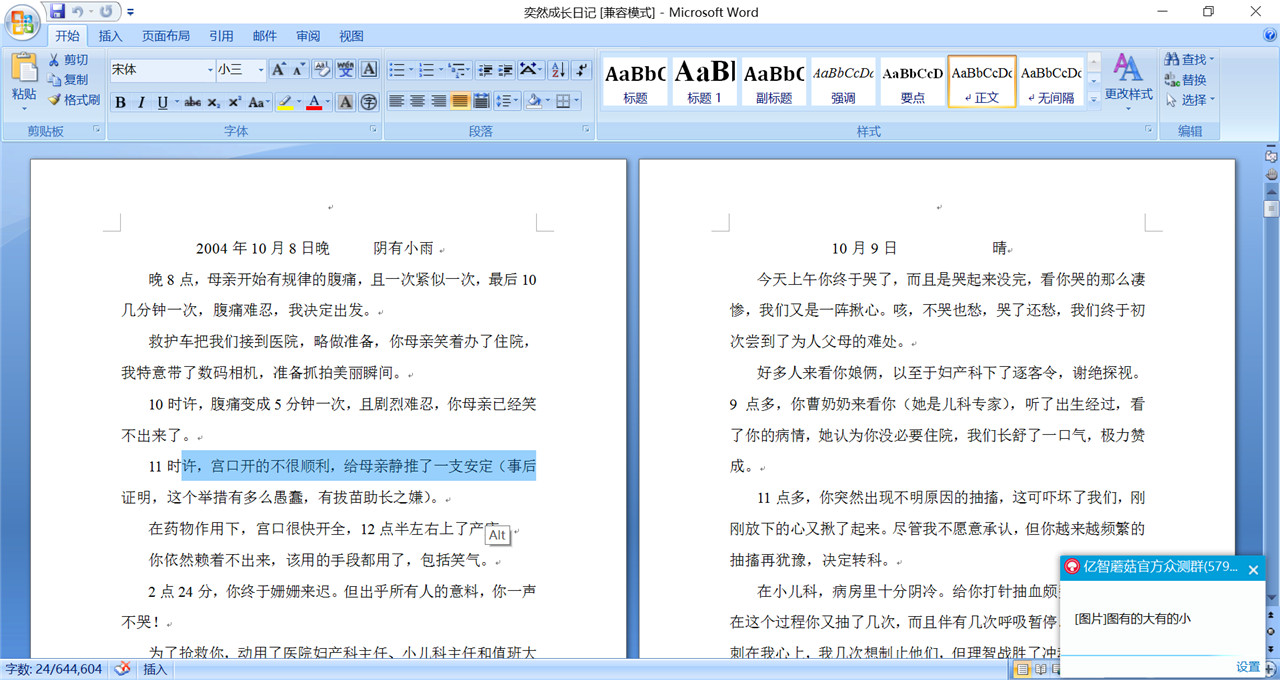
Task: Expand the numbering list dropdown arrow
Action: 441,70
